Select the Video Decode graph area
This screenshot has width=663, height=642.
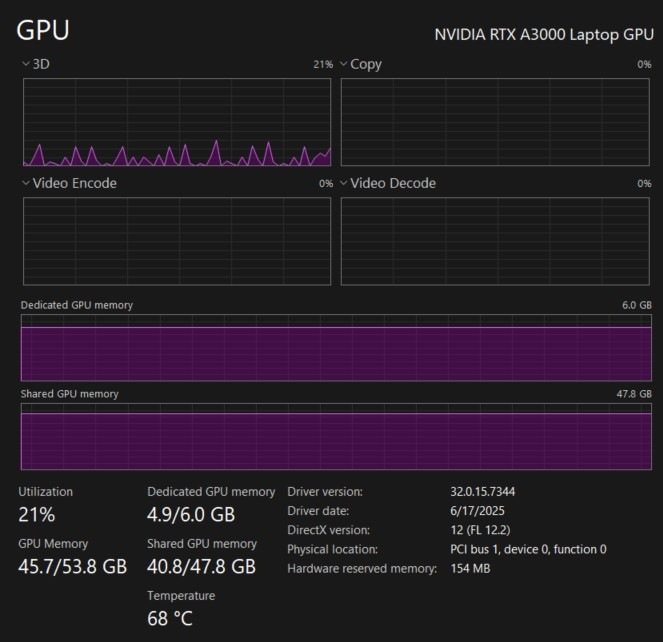click(x=496, y=241)
